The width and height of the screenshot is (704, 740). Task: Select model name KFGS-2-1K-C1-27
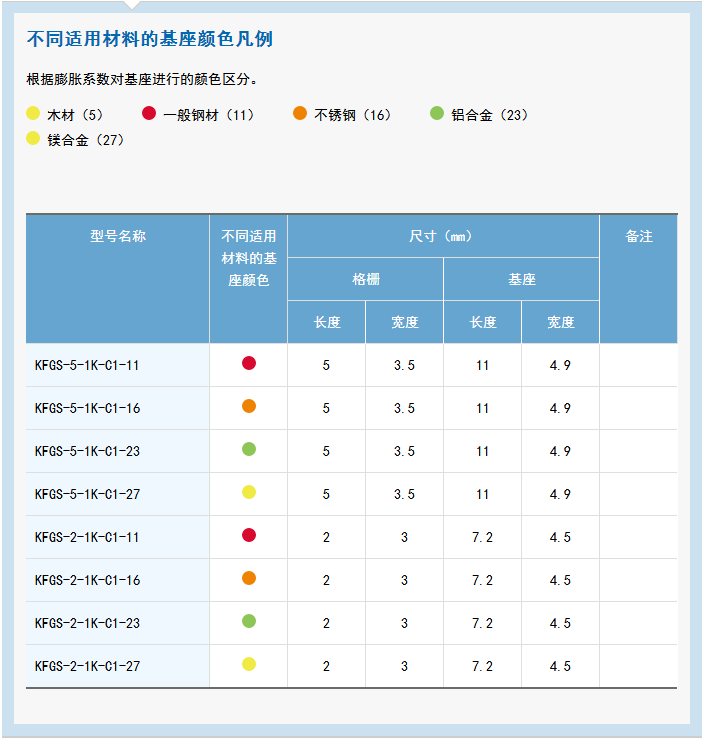(x=87, y=666)
